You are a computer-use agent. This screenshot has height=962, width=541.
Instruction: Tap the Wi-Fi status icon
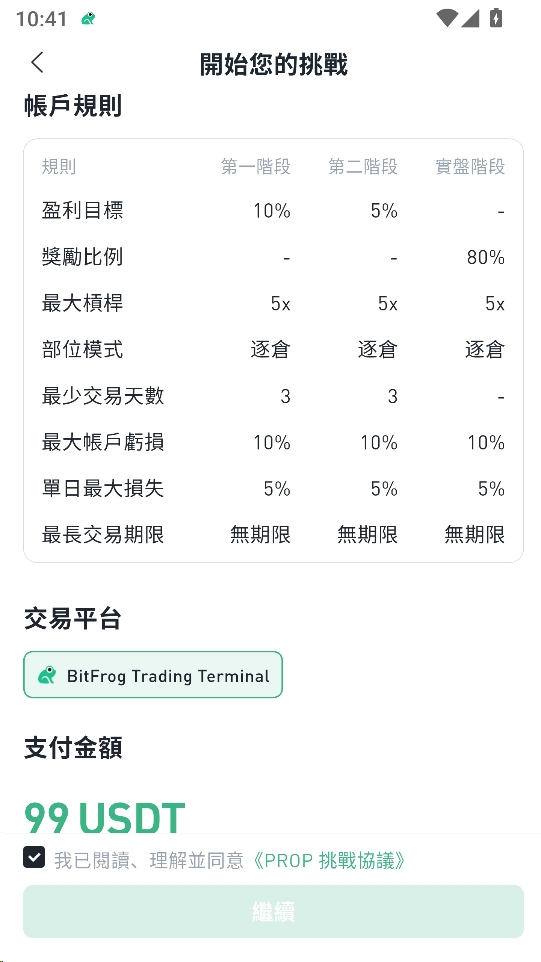pyautogui.click(x=447, y=18)
